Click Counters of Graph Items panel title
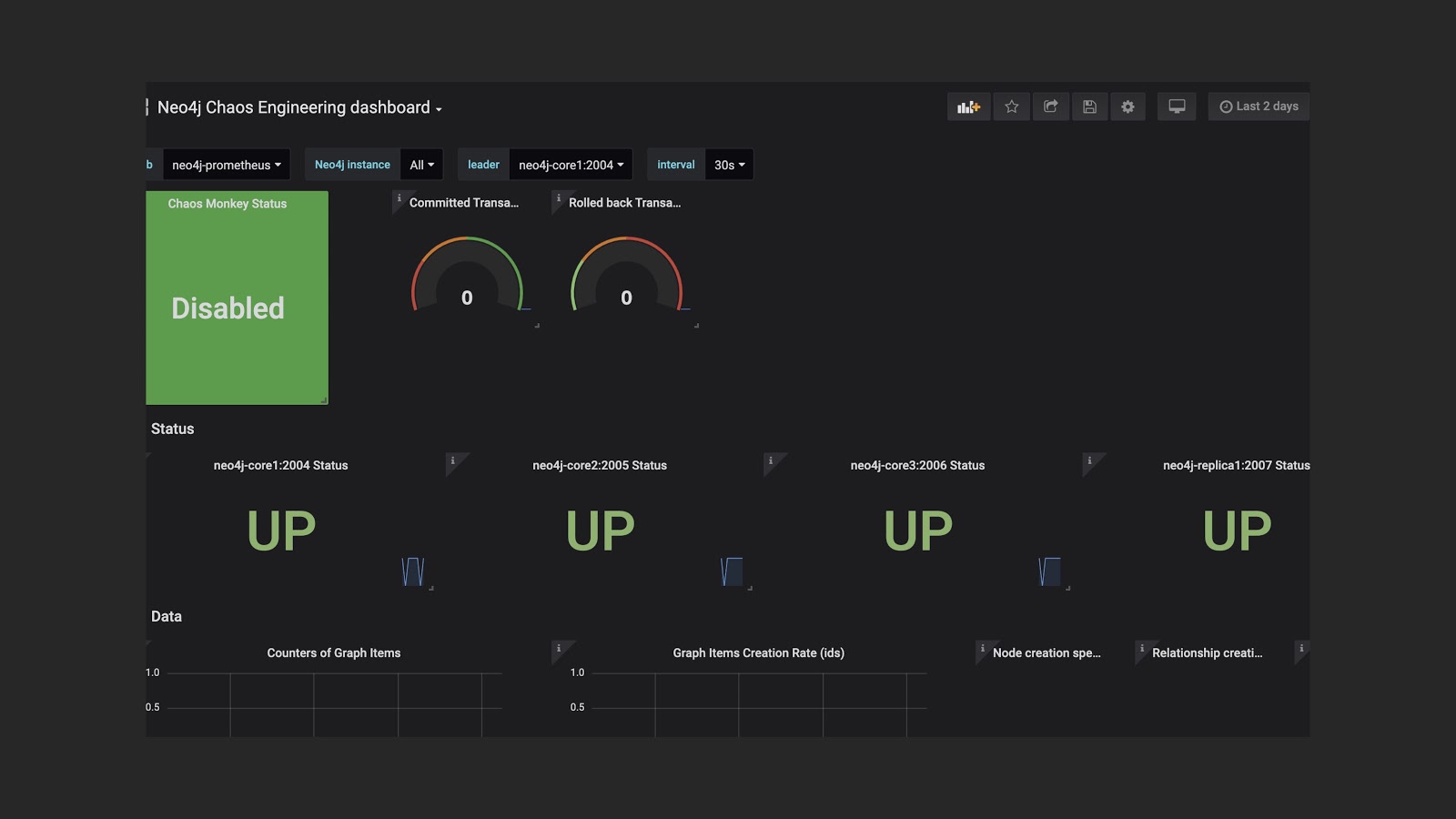This screenshot has height=819, width=1456. point(334,652)
